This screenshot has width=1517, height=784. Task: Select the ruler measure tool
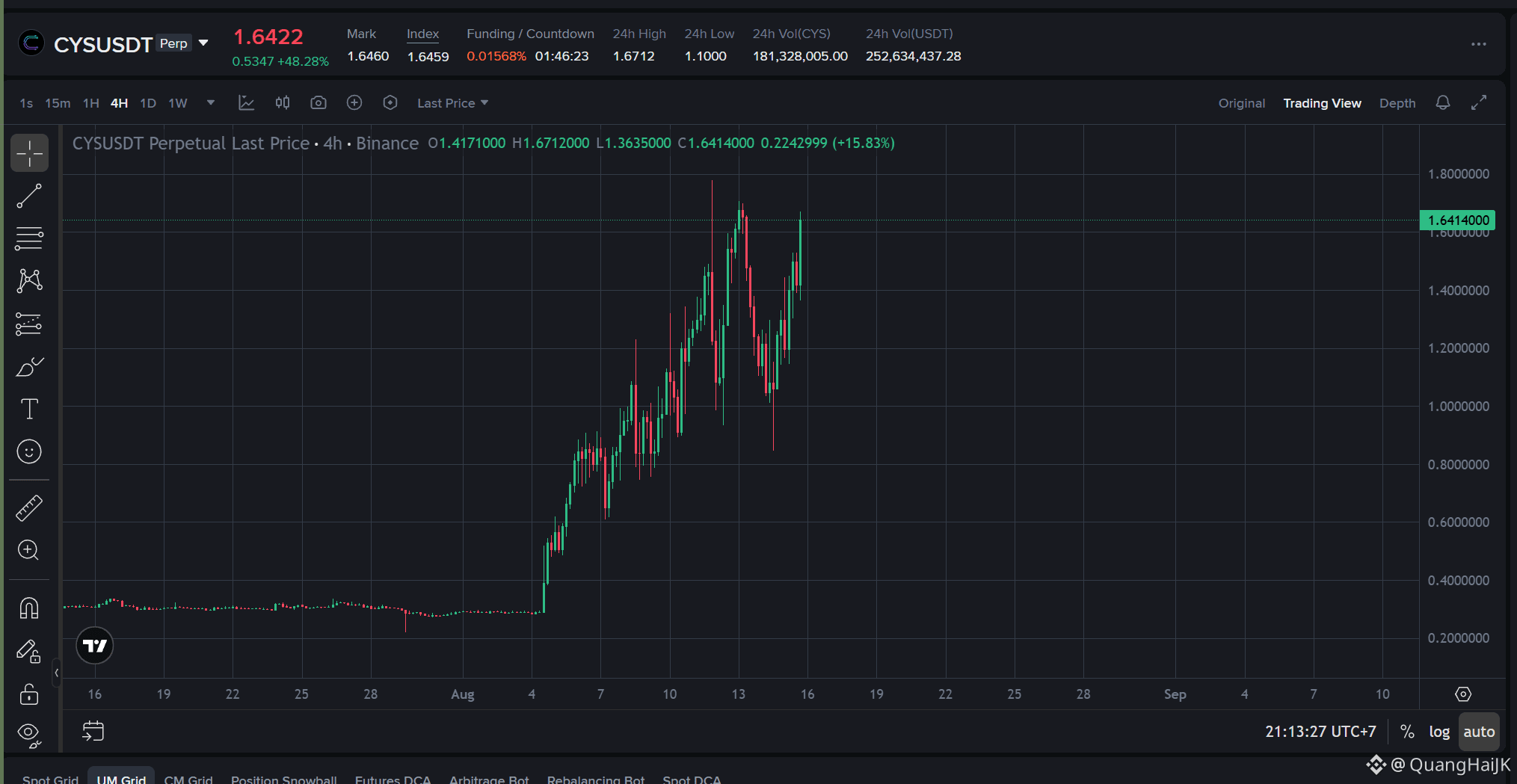click(29, 508)
